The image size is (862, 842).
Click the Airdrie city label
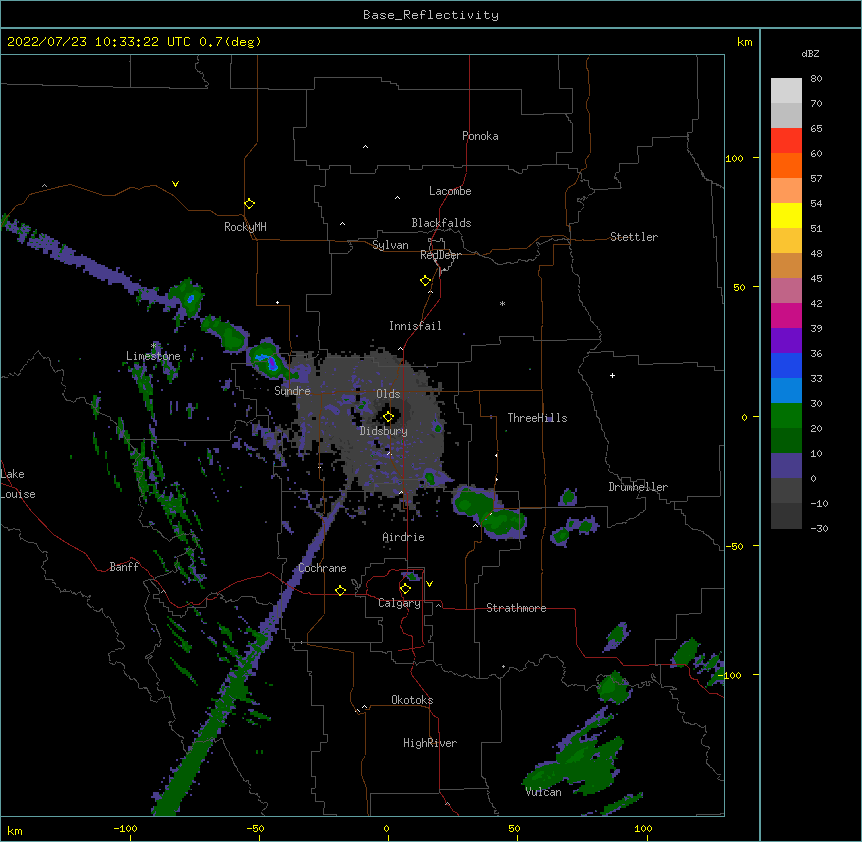coord(403,537)
